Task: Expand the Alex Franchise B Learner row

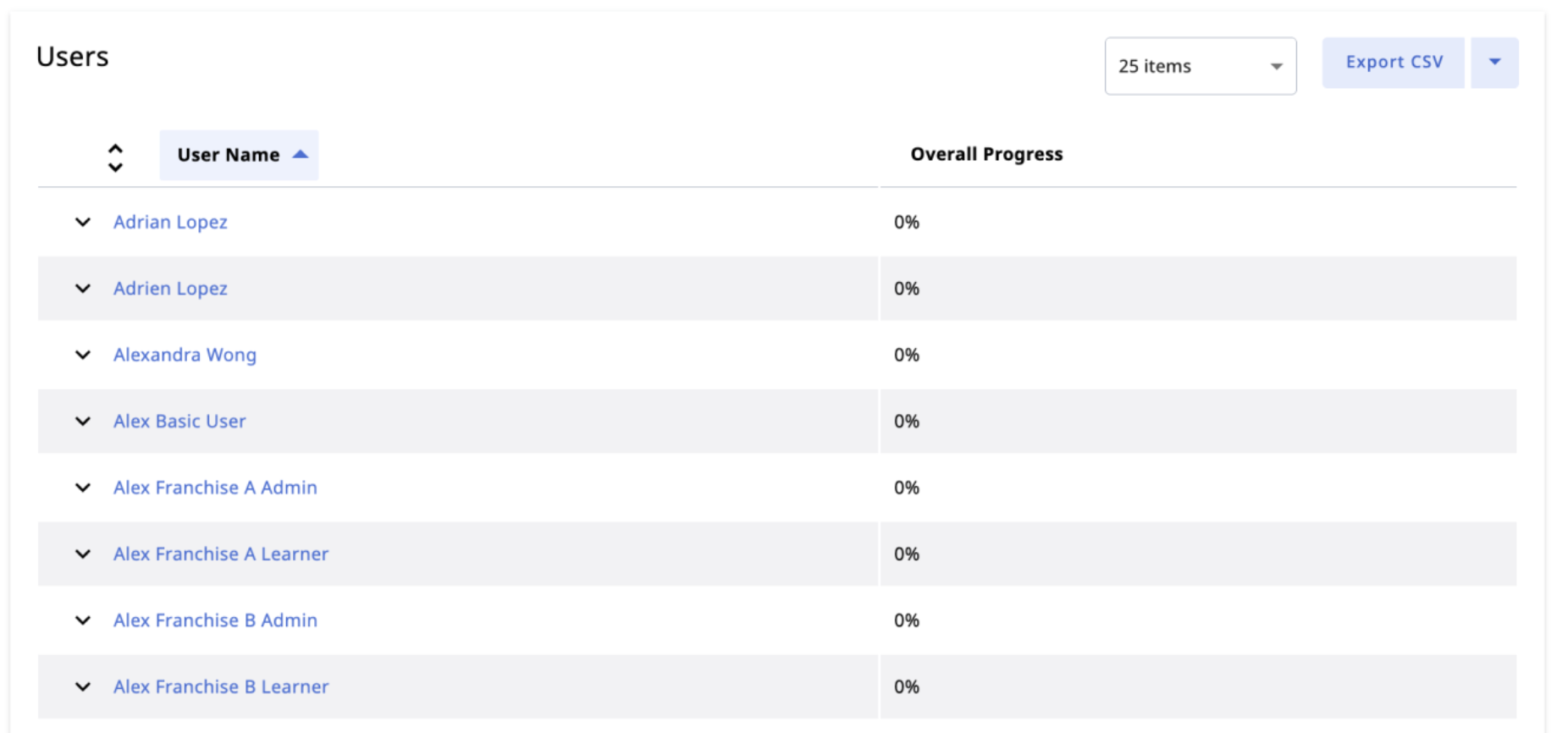Action: click(83, 686)
